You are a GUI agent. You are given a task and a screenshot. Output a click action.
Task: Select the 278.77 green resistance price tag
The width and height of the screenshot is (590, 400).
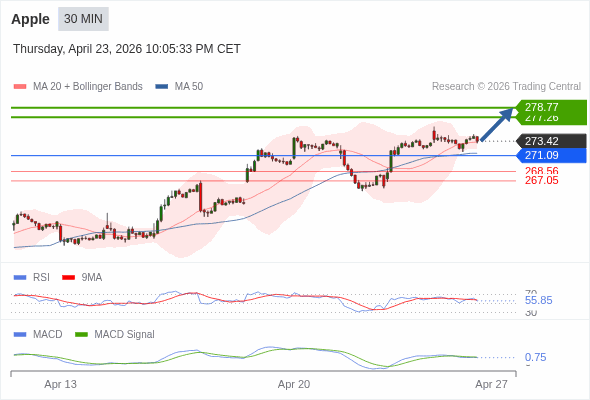pyautogui.click(x=551, y=107)
